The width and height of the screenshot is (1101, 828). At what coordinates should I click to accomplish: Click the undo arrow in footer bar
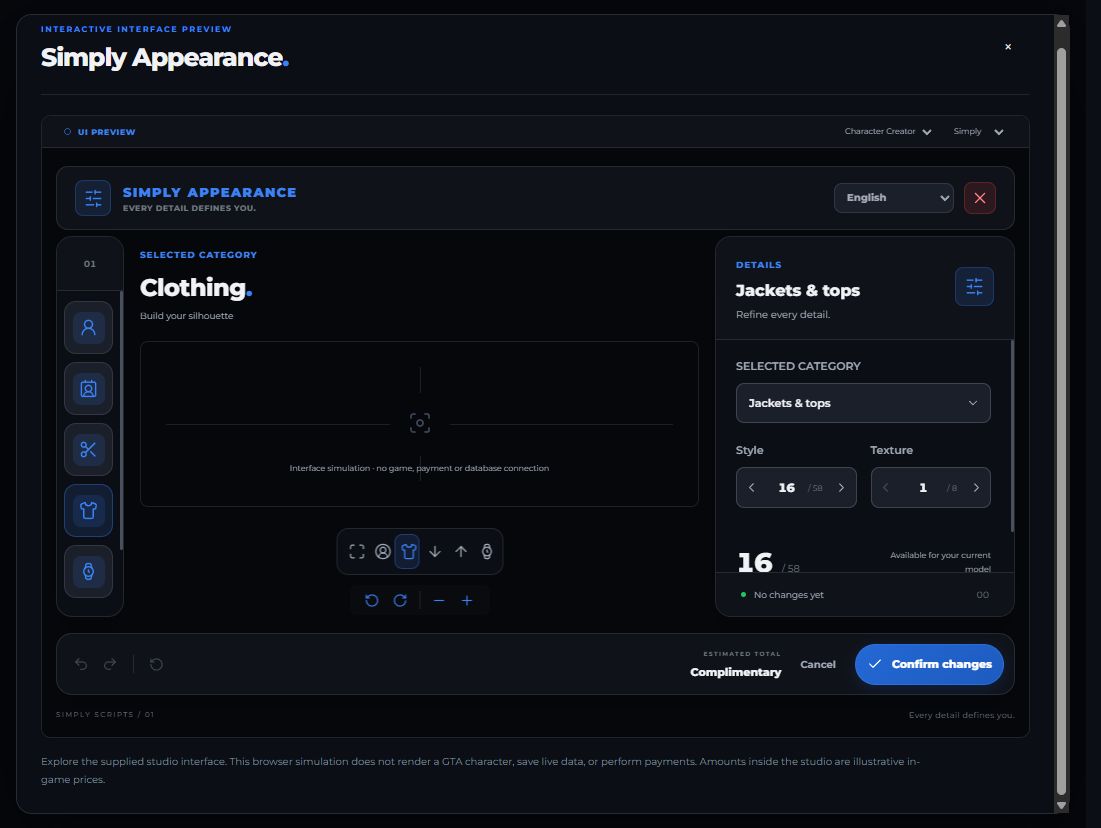tap(81, 664)
